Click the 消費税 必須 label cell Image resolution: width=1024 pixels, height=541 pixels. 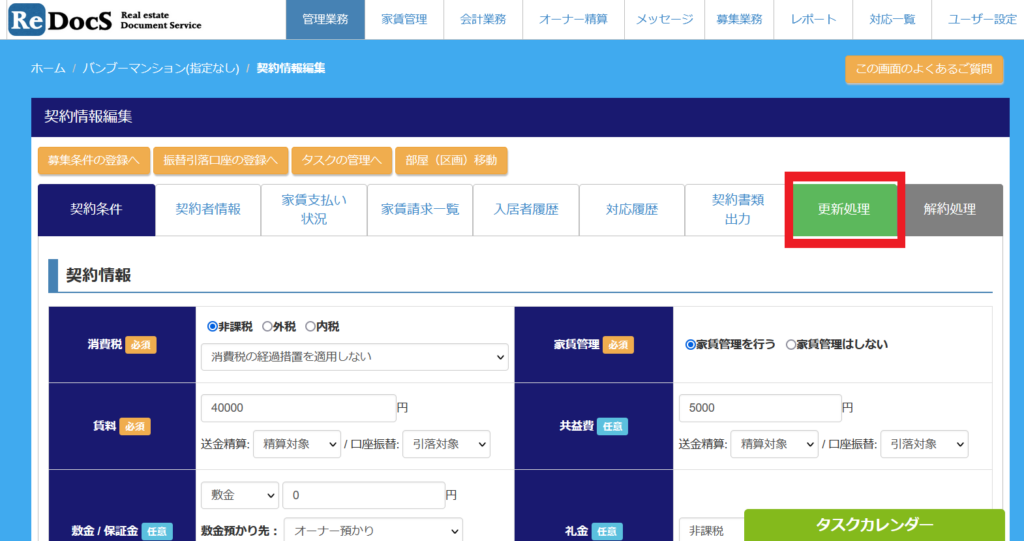[122, 344]
